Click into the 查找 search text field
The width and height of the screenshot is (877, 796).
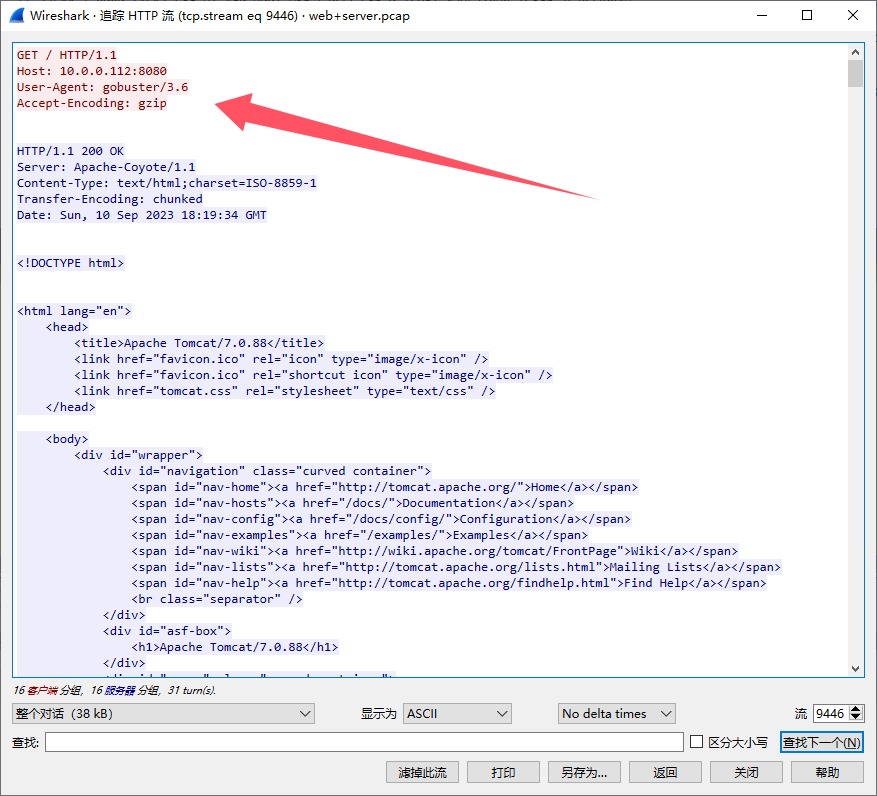(364, 742)
